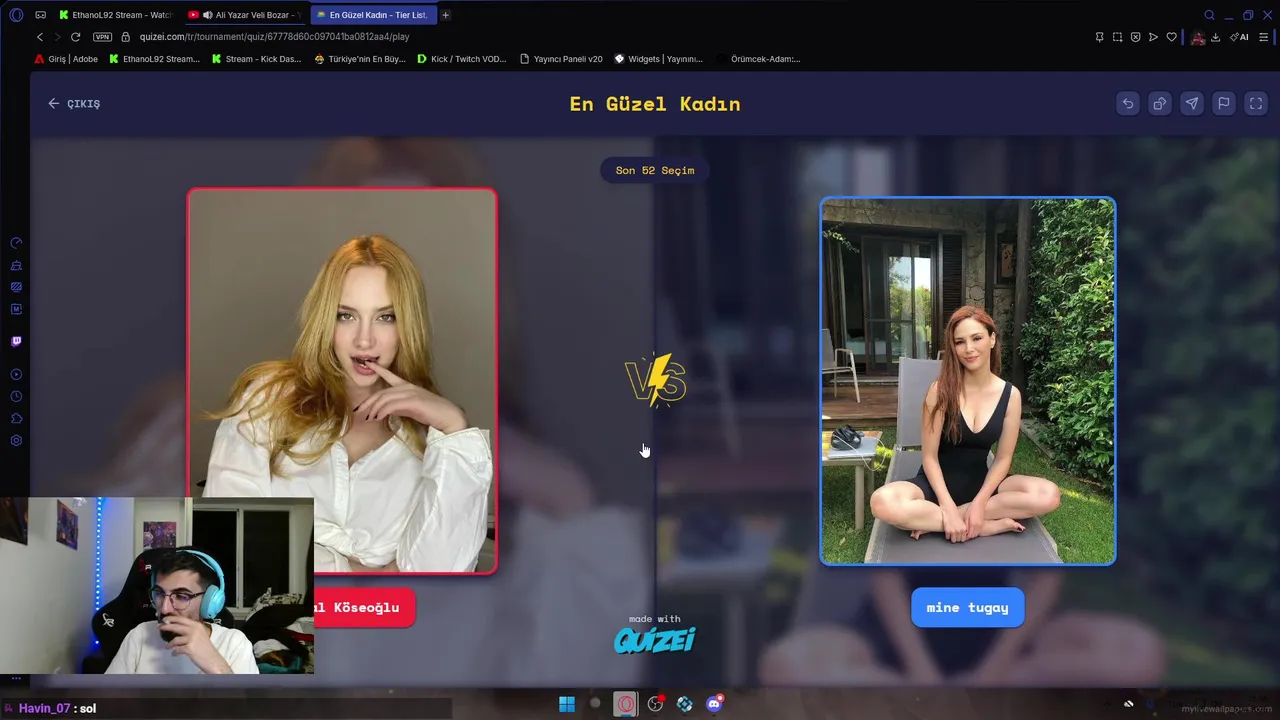This screenshot has width=1280, height=720.
Task: Click the undo last choice icon
Action: 1128,103
